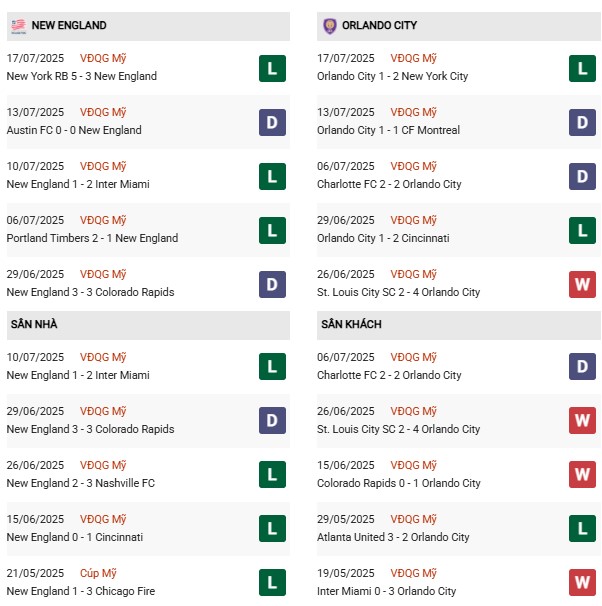The height and width of the screenshot is (606, 602).
Task: Click the L badge for New York RB 5 - 3 New England
Action: (x=272, y=68)
